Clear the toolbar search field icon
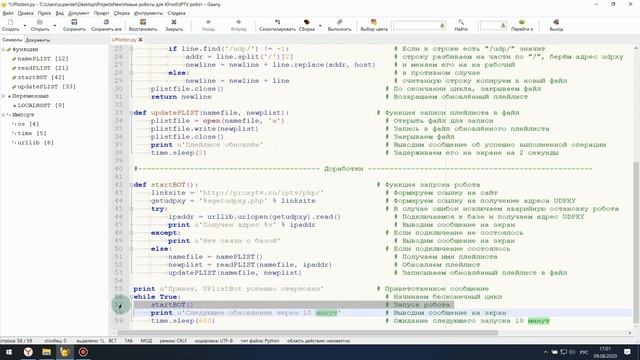The image size is (640, 360). (442, 26)
